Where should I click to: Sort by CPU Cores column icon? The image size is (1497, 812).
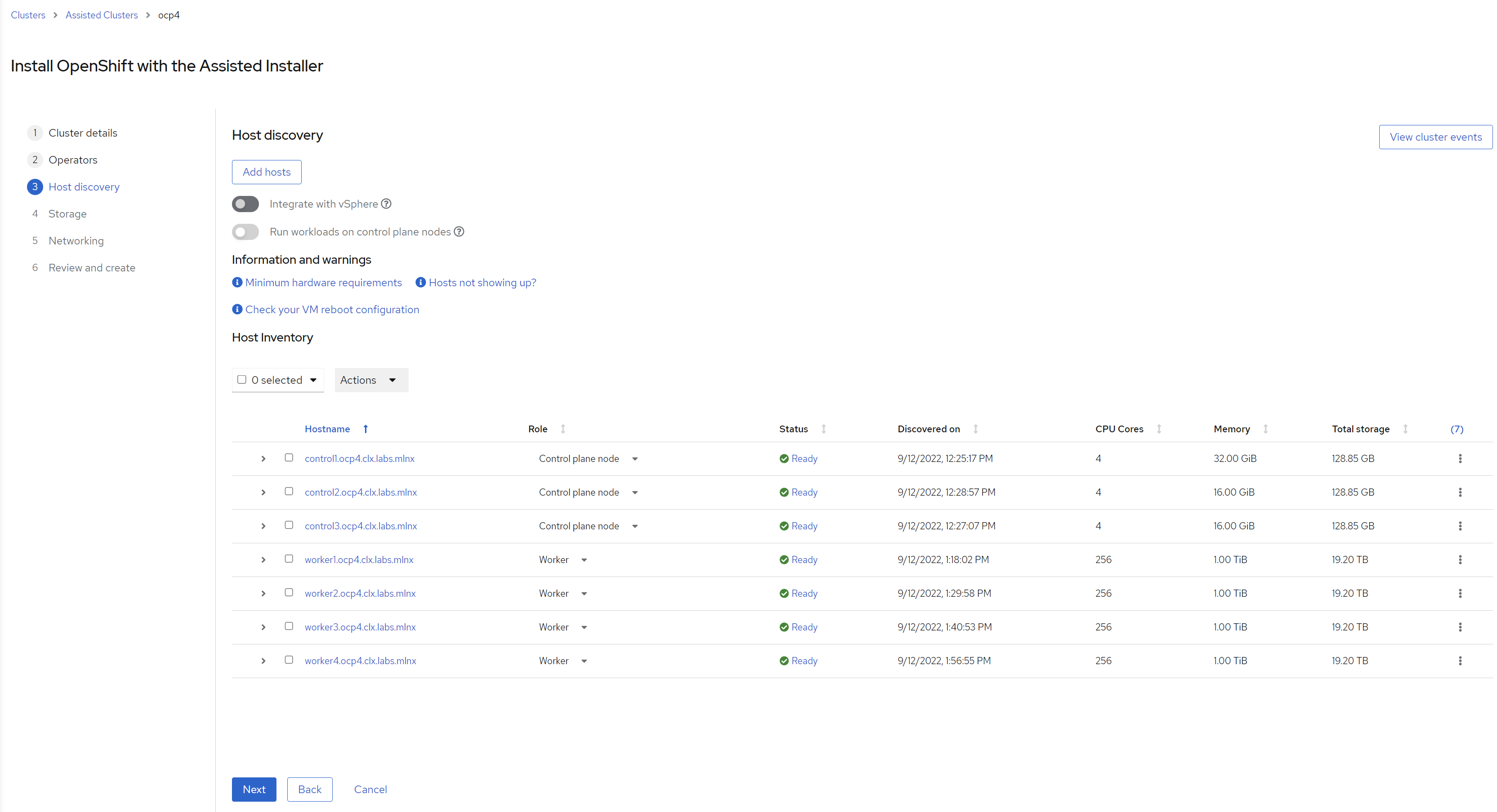click(1159, 429)
